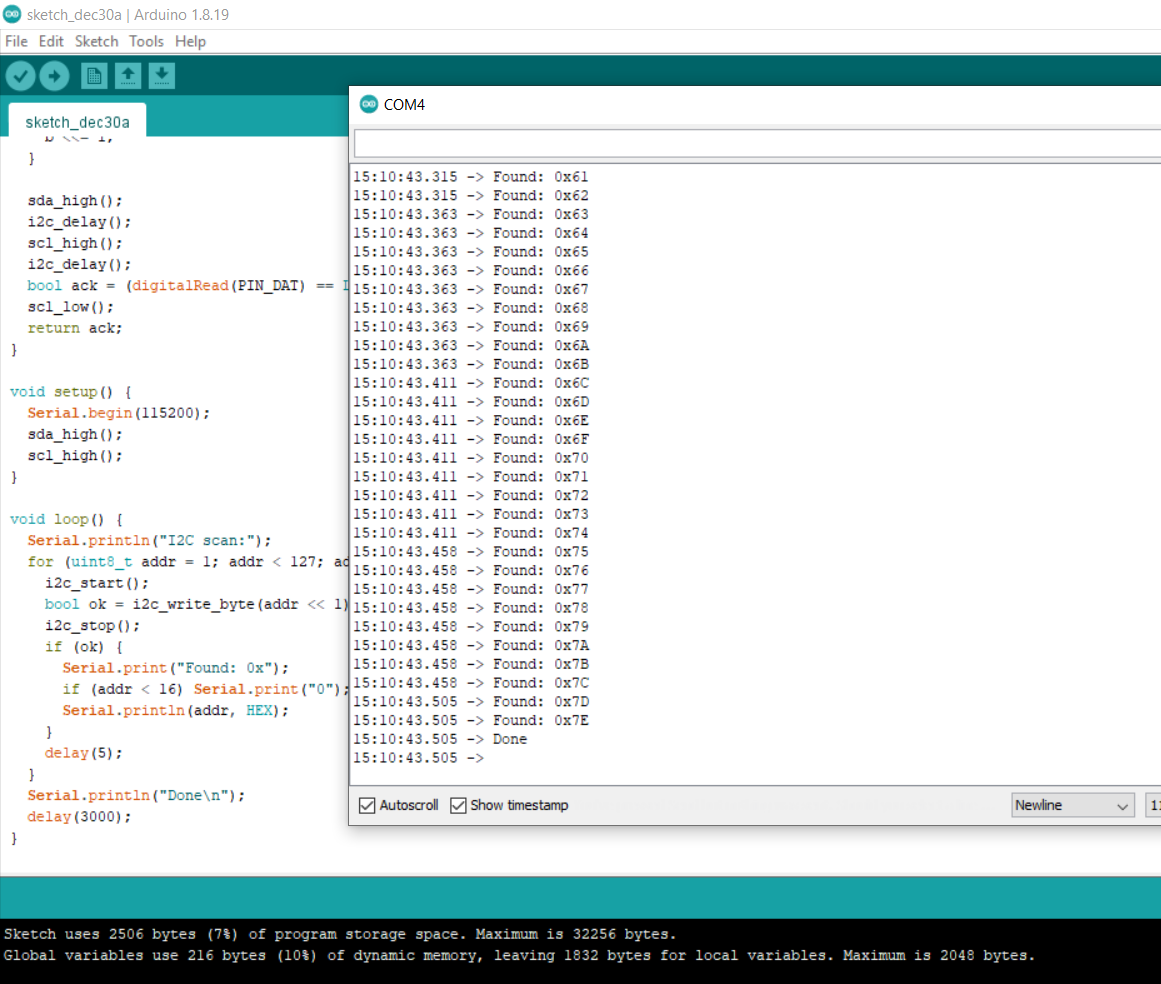The height and width of the screenshot is (984, 1161).
Task: Click the Arduino logo in COM4 title bar
Action: 369,104
